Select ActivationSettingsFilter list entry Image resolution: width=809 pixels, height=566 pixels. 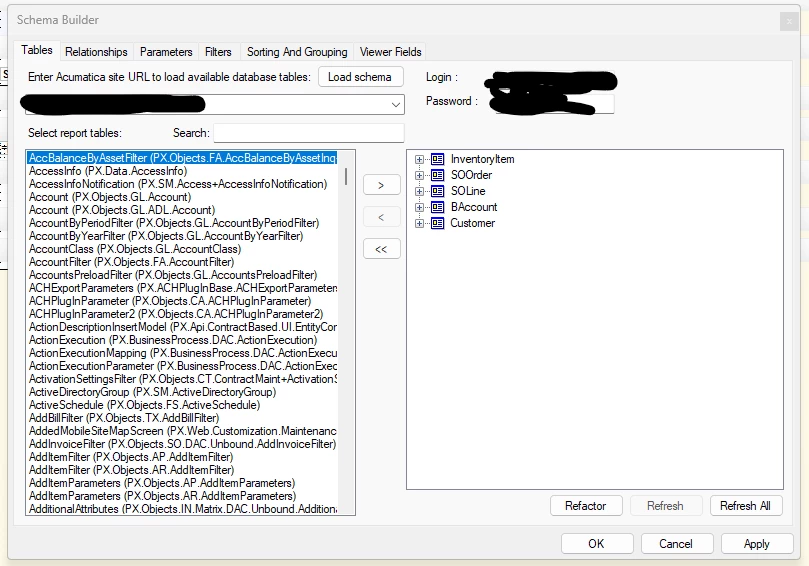click(x=183, y=379)
